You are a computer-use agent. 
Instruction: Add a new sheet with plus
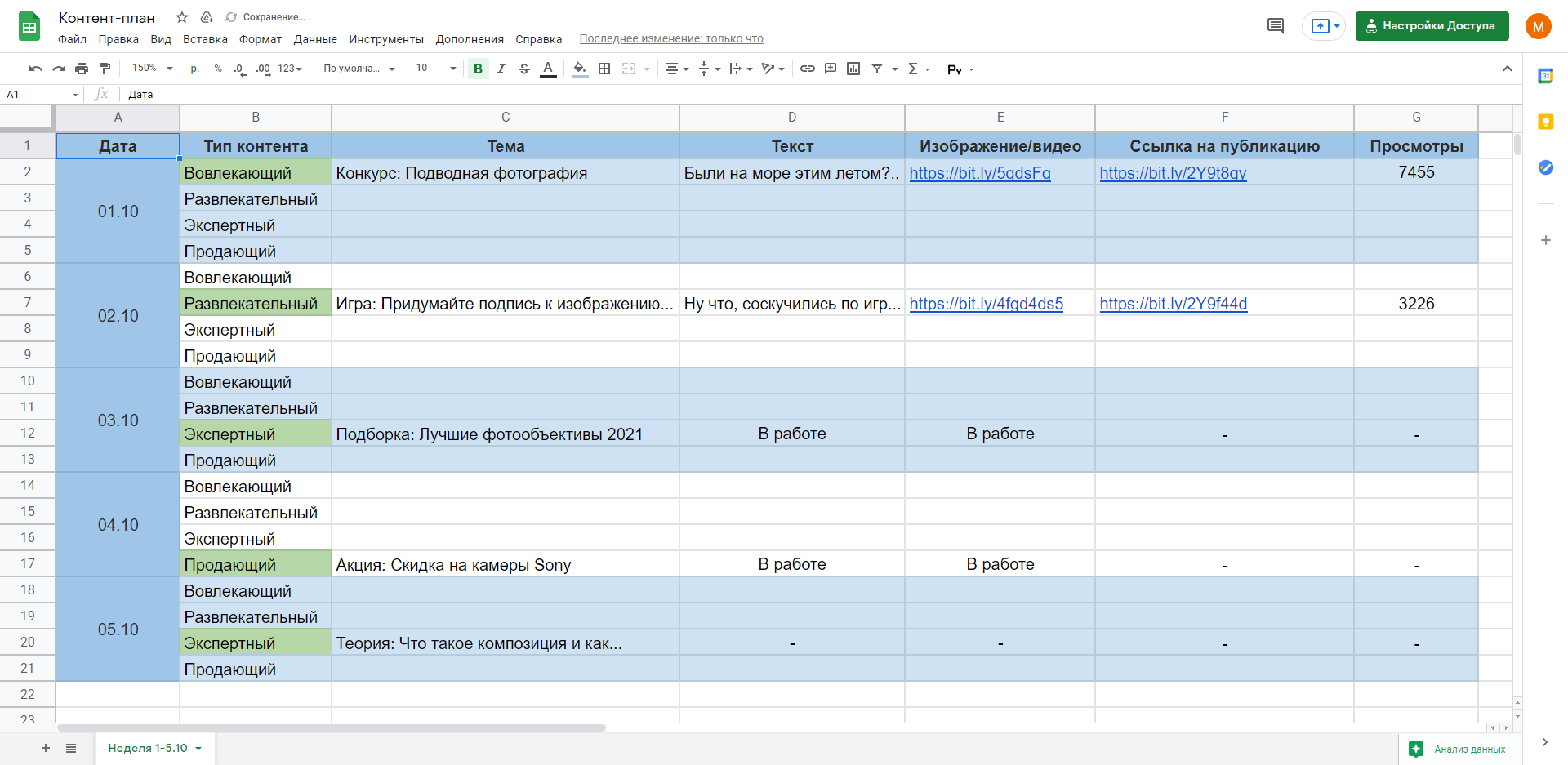pyautogui.click(x=46, y=748)
